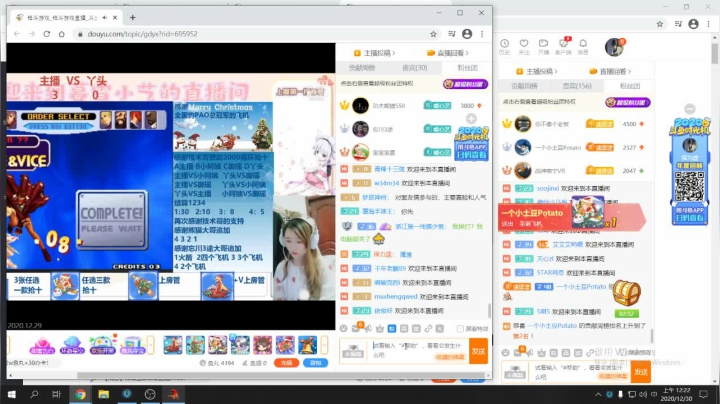Viewport: 720px width, 404px height.
Task: Select 粉丝团 tab in front window
Action: (467, 68)
